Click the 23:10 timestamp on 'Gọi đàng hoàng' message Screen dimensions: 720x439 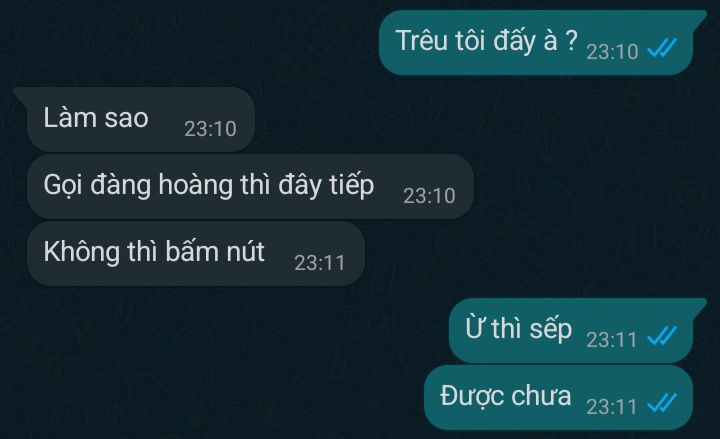pyautogui.click(x=429, y=196)
